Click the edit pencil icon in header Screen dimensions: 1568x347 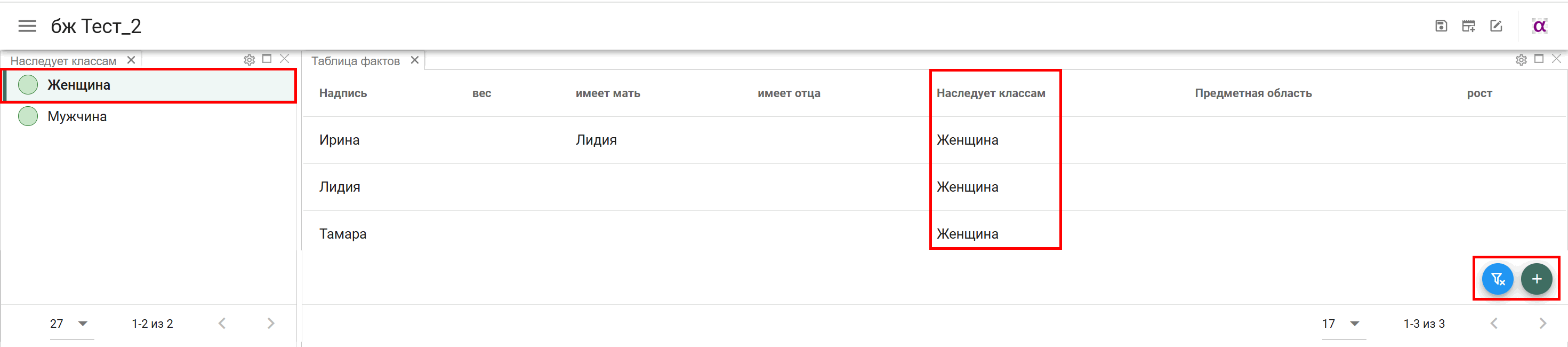(1495, 26)
